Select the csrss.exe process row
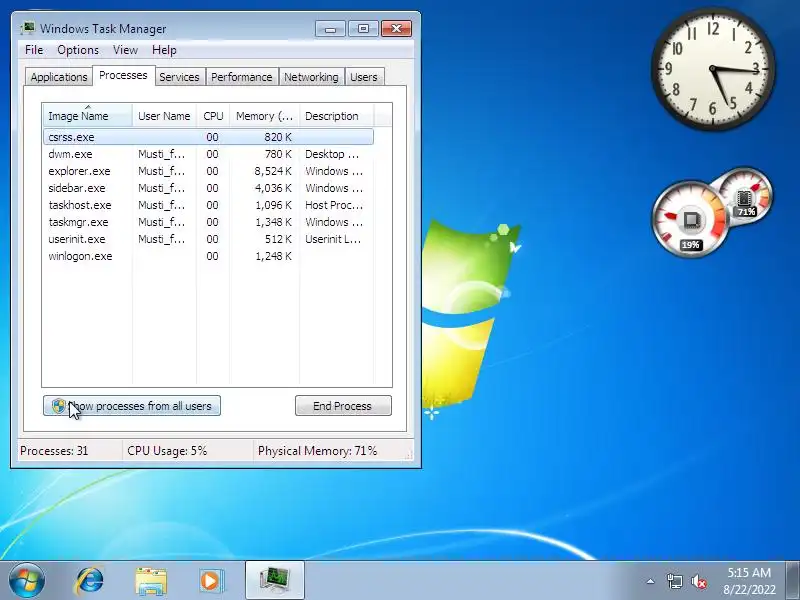Screen dimensions: 800x600 [x=209, y=137]
